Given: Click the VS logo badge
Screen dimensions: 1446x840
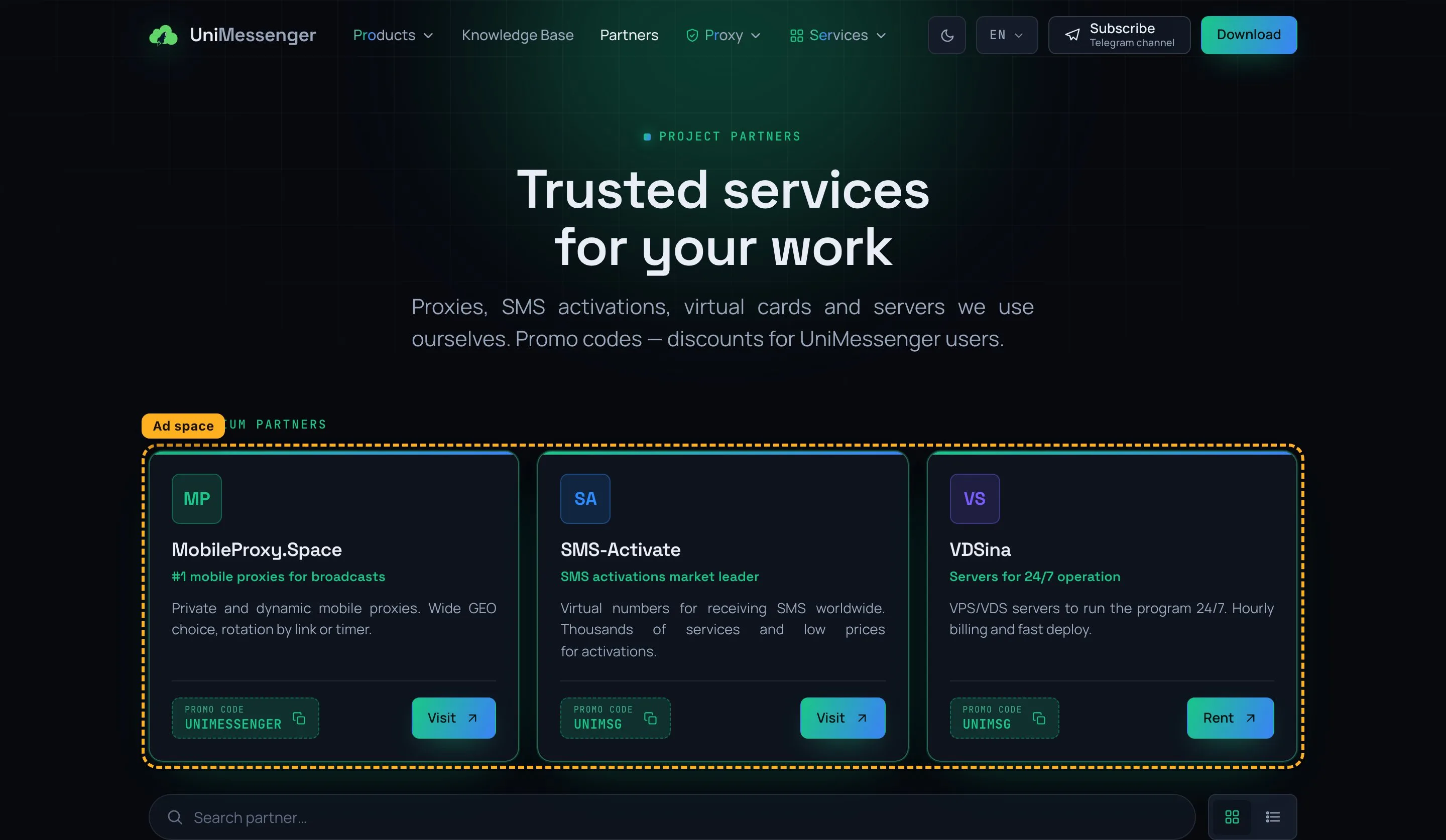Looking at the screenshot, I should pos(975,498).
